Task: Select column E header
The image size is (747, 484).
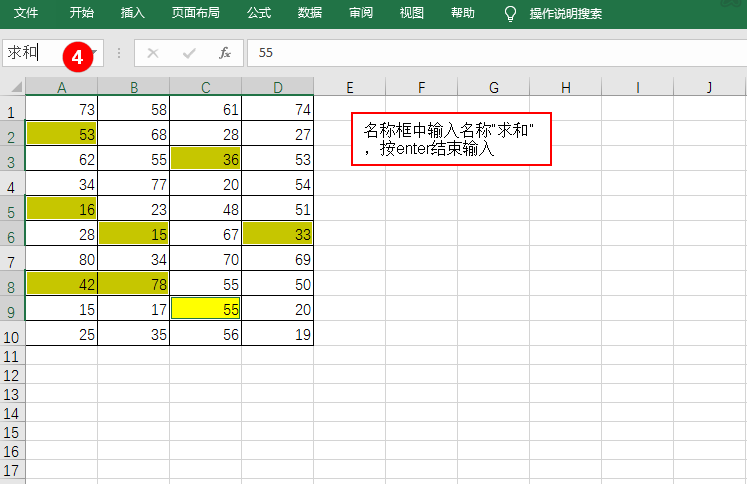Action: 350,87
